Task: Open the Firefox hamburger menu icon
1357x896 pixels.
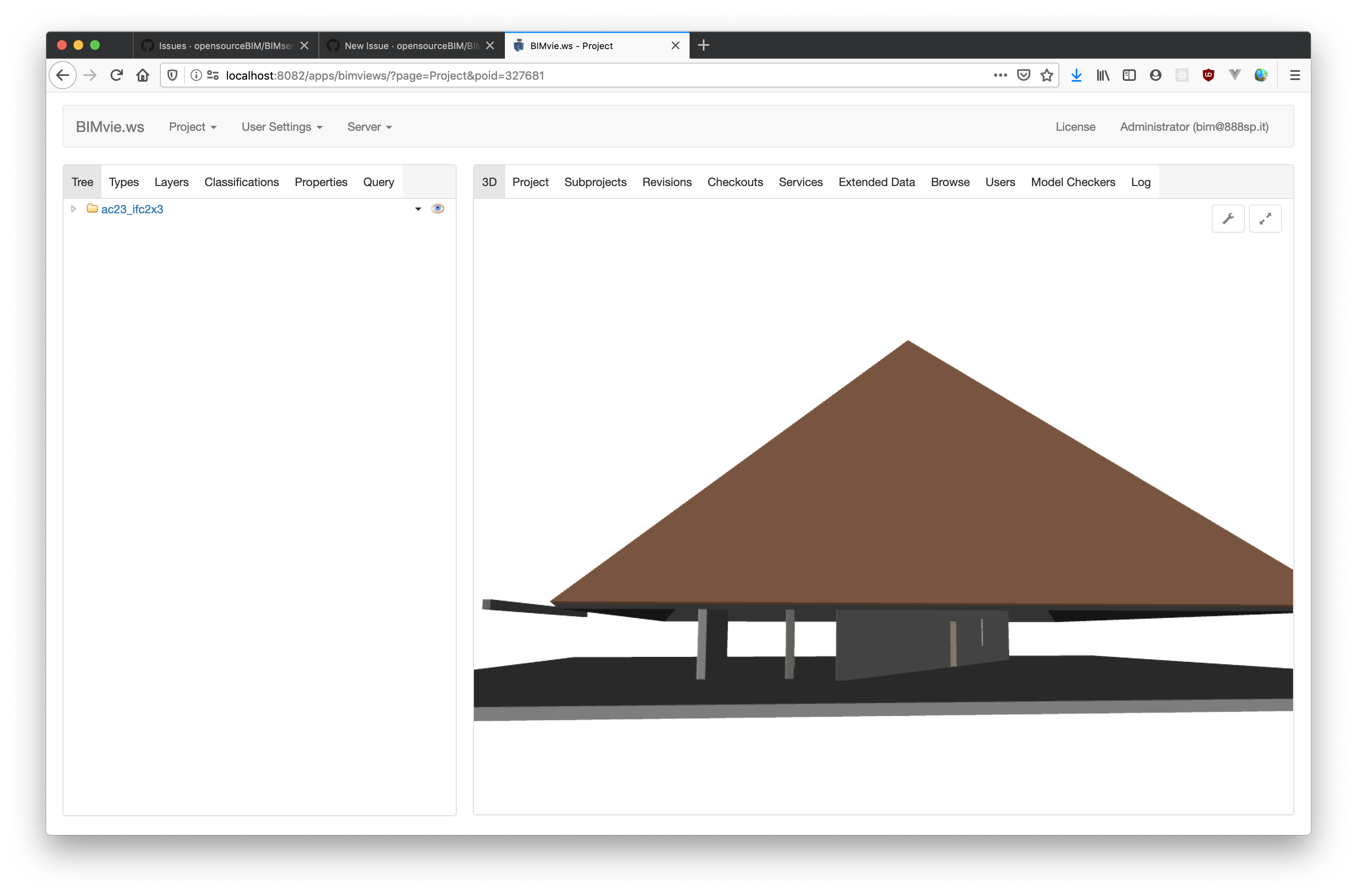Action: pos(1294,75)
